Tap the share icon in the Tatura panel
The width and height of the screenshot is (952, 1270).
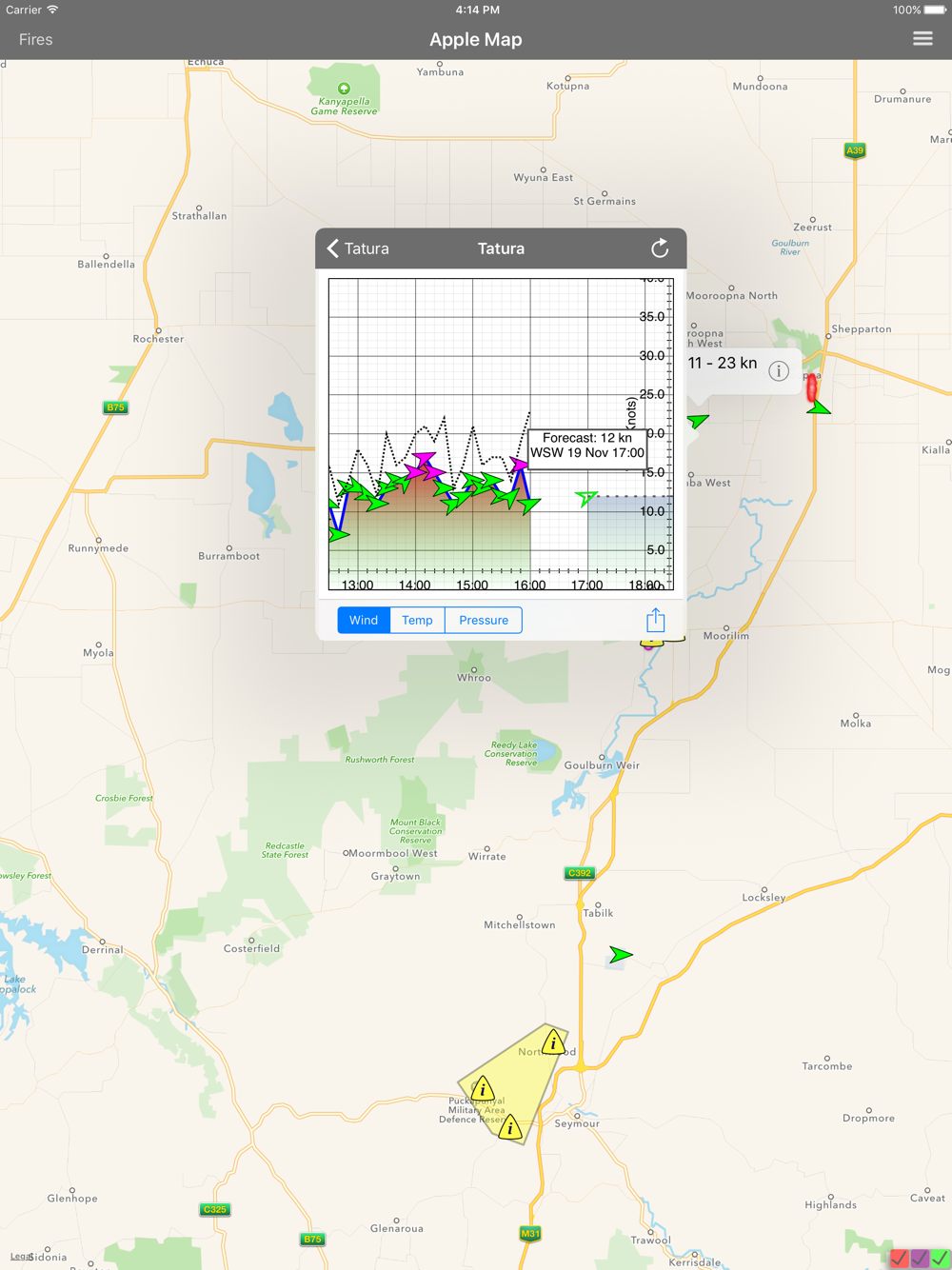655,620
